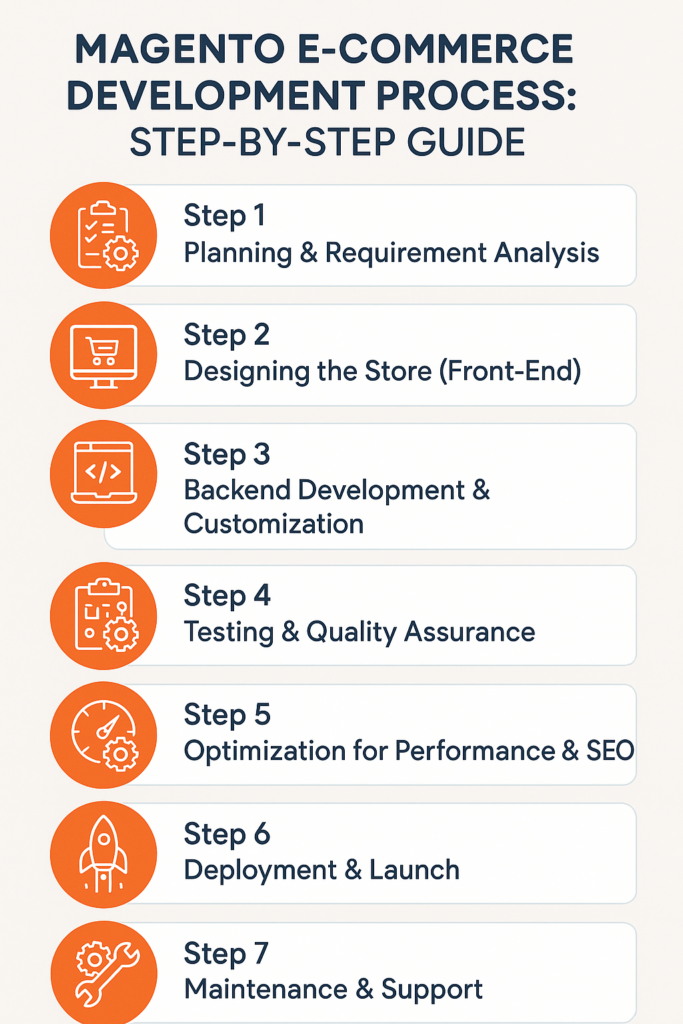This screenshot has width=683, height=1024.
Task: Click the "Step 3" heading
Action: pos(227,454)
